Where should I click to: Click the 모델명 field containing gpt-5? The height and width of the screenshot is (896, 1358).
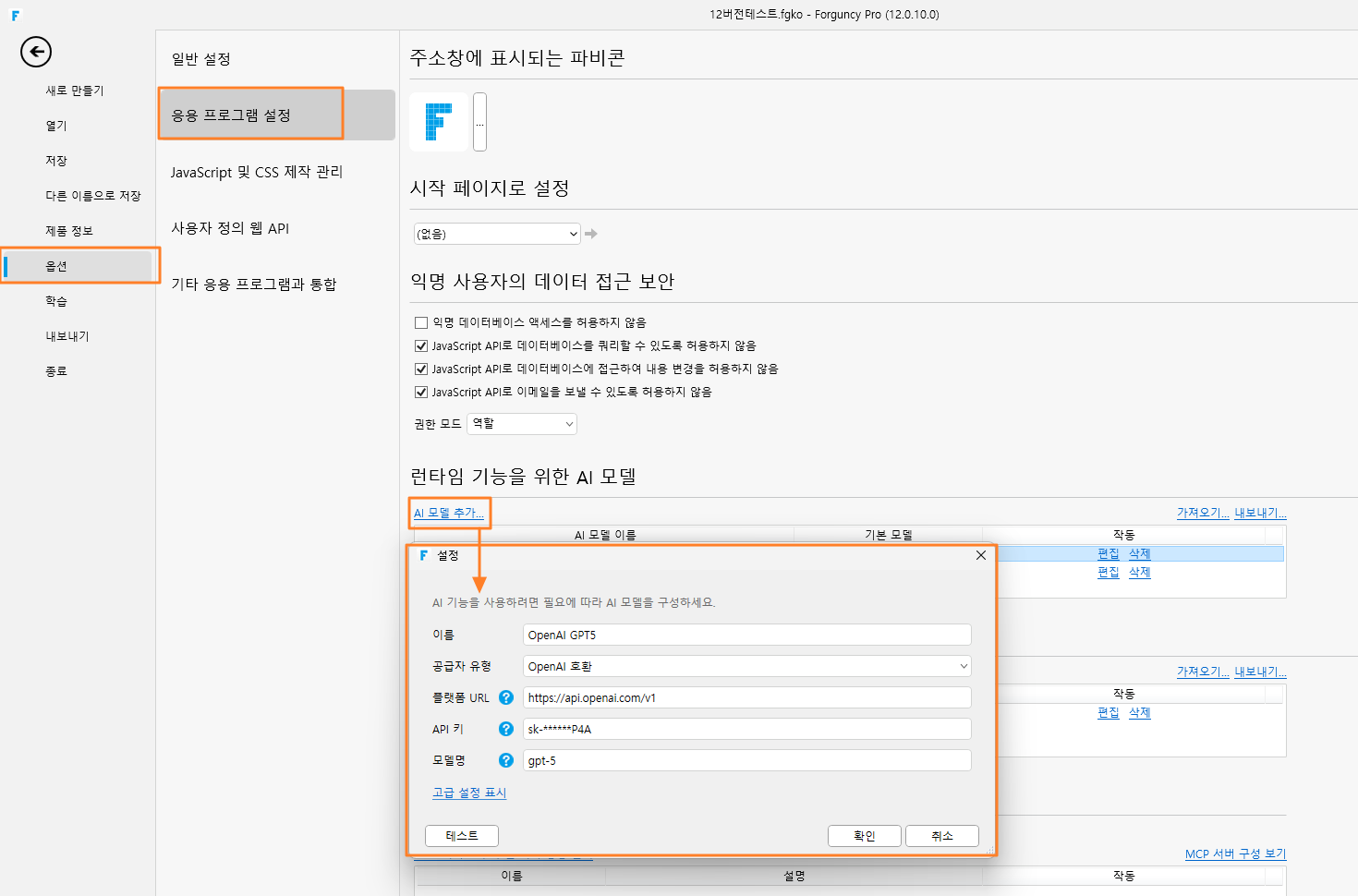point(747,760)
